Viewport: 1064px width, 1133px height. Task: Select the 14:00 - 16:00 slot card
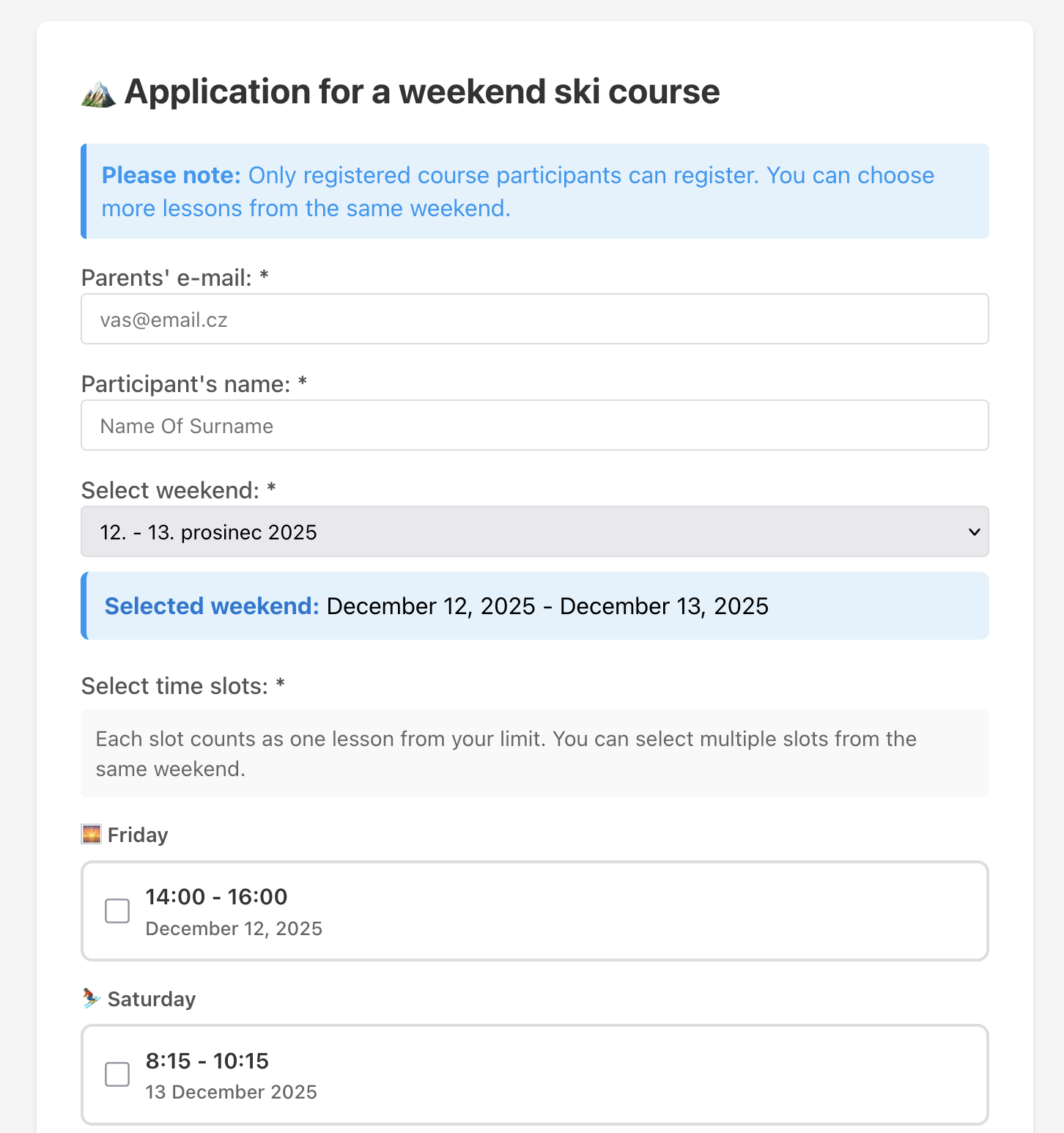(535, 911)
